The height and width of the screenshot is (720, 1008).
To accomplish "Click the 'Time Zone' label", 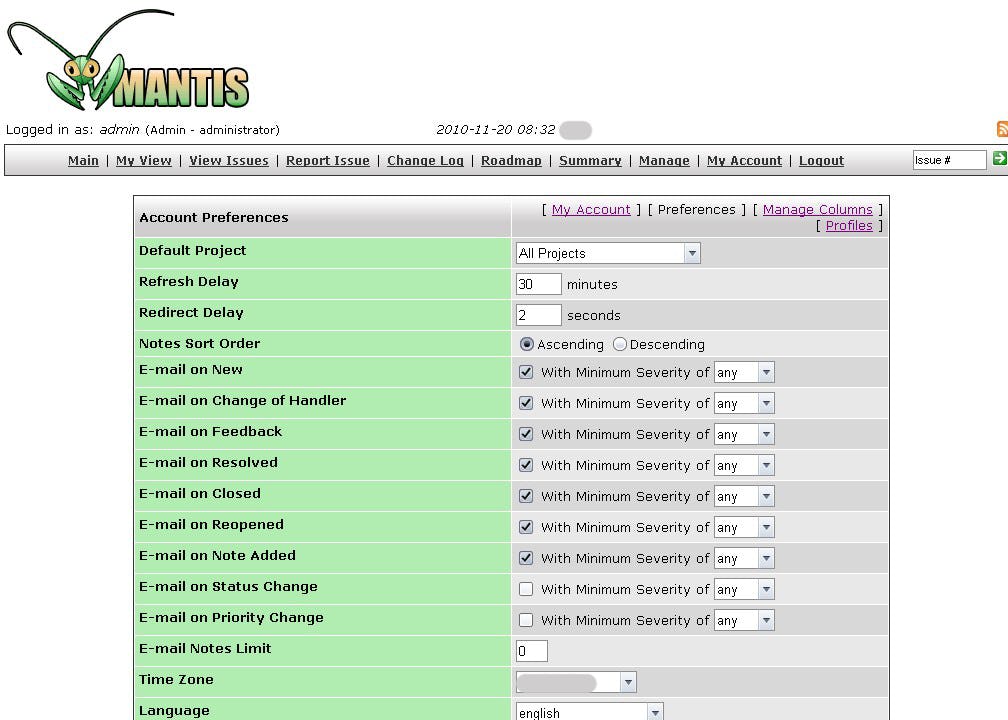I will tap(176, 680).
